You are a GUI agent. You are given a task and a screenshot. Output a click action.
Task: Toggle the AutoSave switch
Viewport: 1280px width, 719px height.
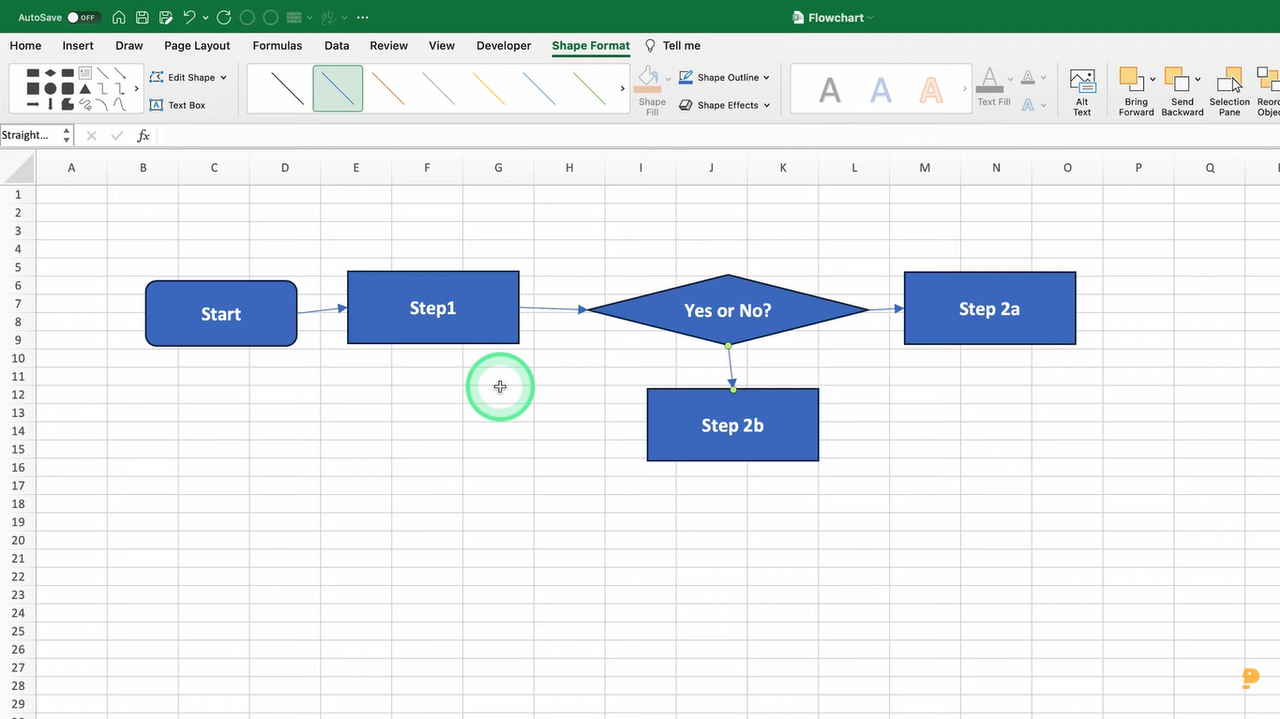(83, 18)
